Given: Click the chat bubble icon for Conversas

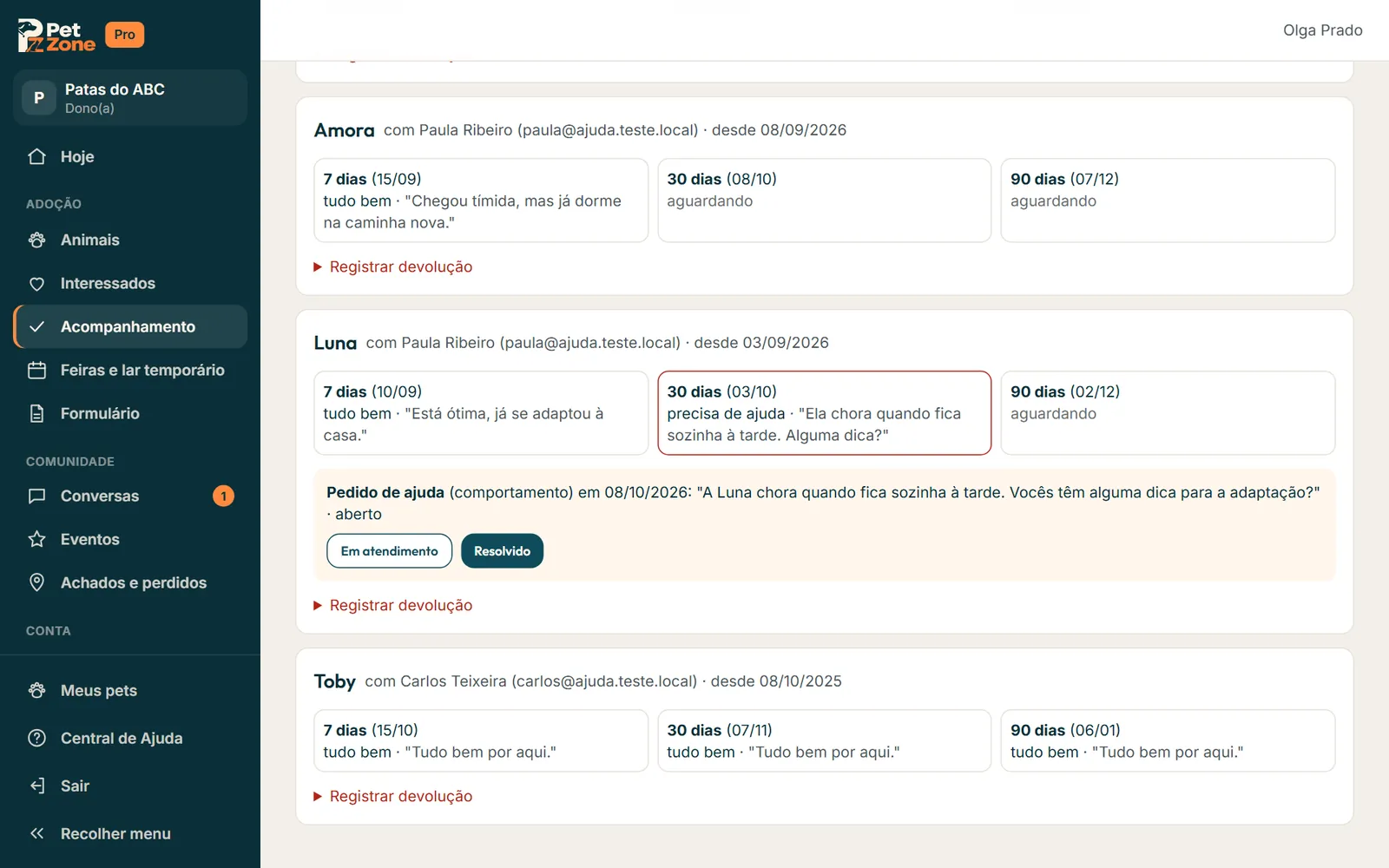Looking at the screenshot, I should click(x=36, y=496).
